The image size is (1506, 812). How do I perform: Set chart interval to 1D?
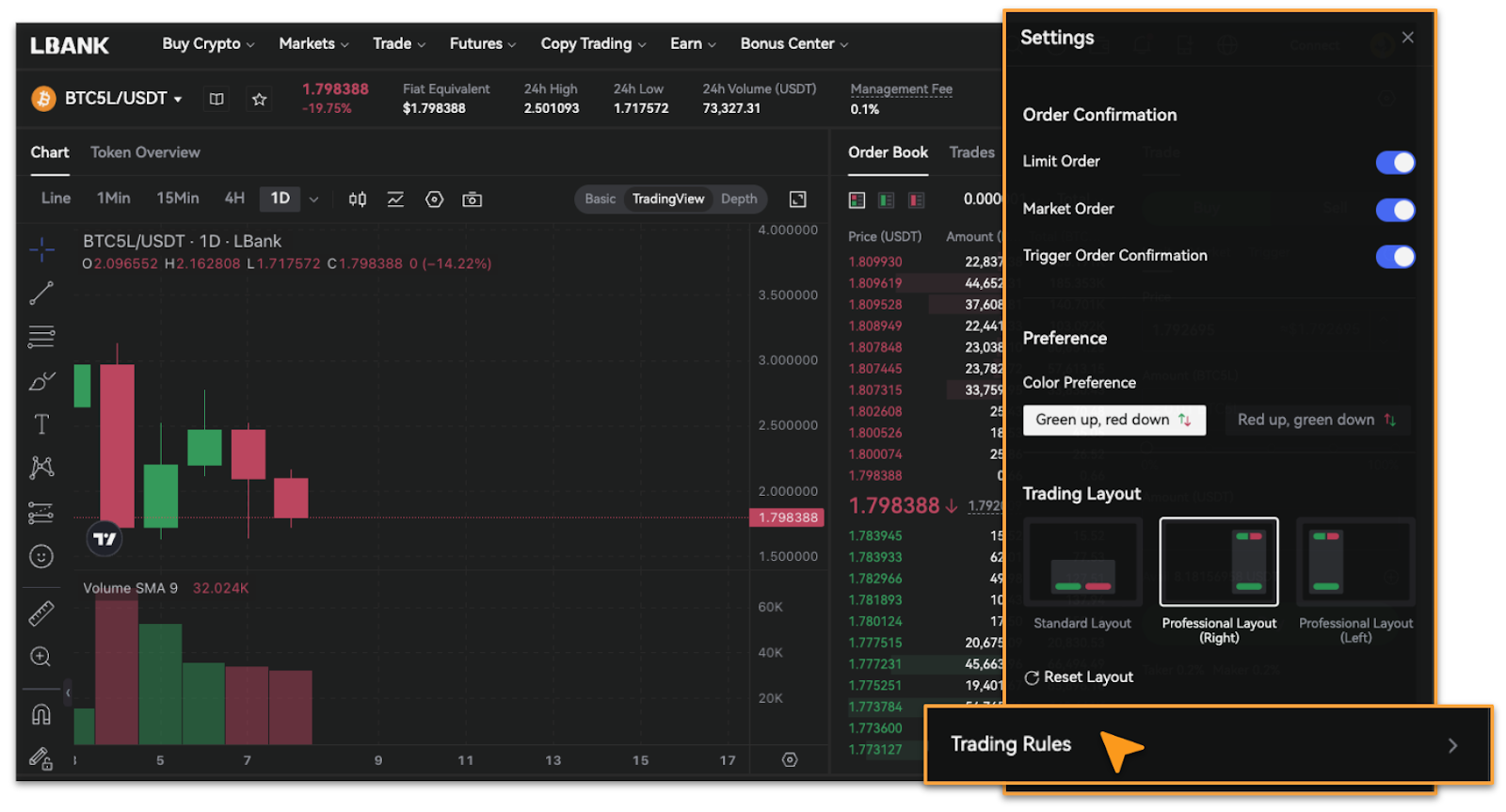point(280,199)
